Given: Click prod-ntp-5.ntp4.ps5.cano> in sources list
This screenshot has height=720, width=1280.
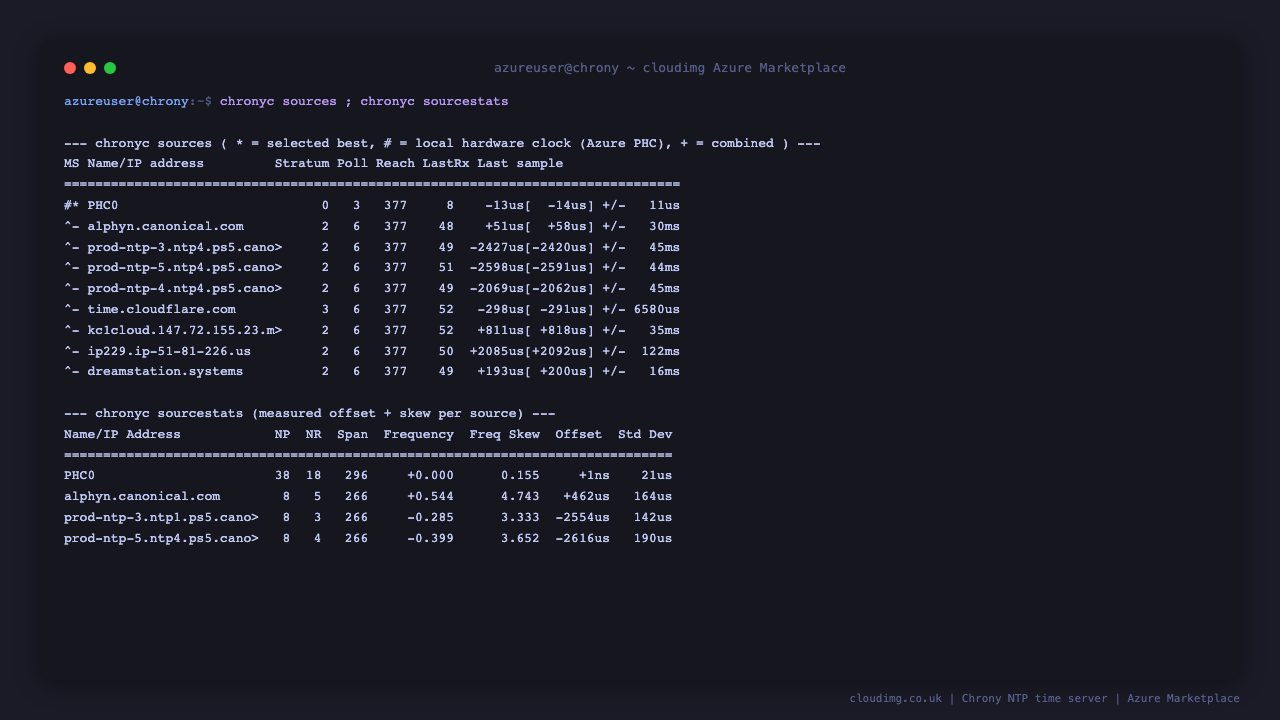Looking at the screenshot, I should 184,267.
